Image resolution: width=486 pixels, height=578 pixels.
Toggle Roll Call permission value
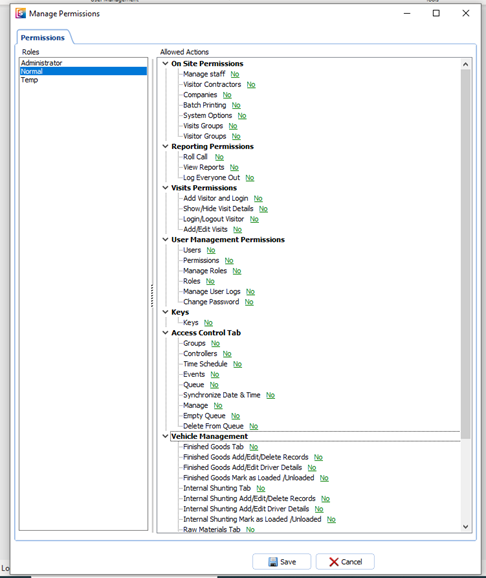click(219, 157)
